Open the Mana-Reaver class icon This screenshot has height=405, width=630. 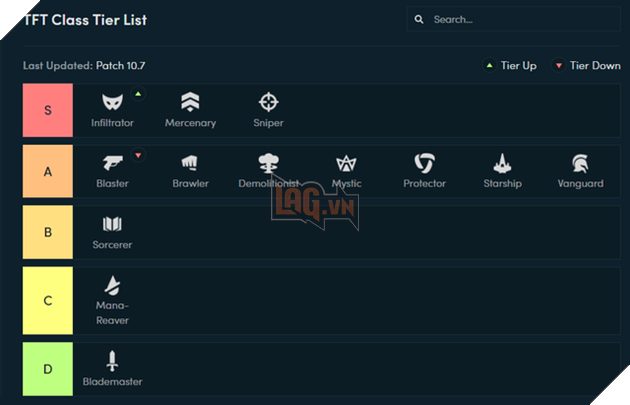(112, 285)
